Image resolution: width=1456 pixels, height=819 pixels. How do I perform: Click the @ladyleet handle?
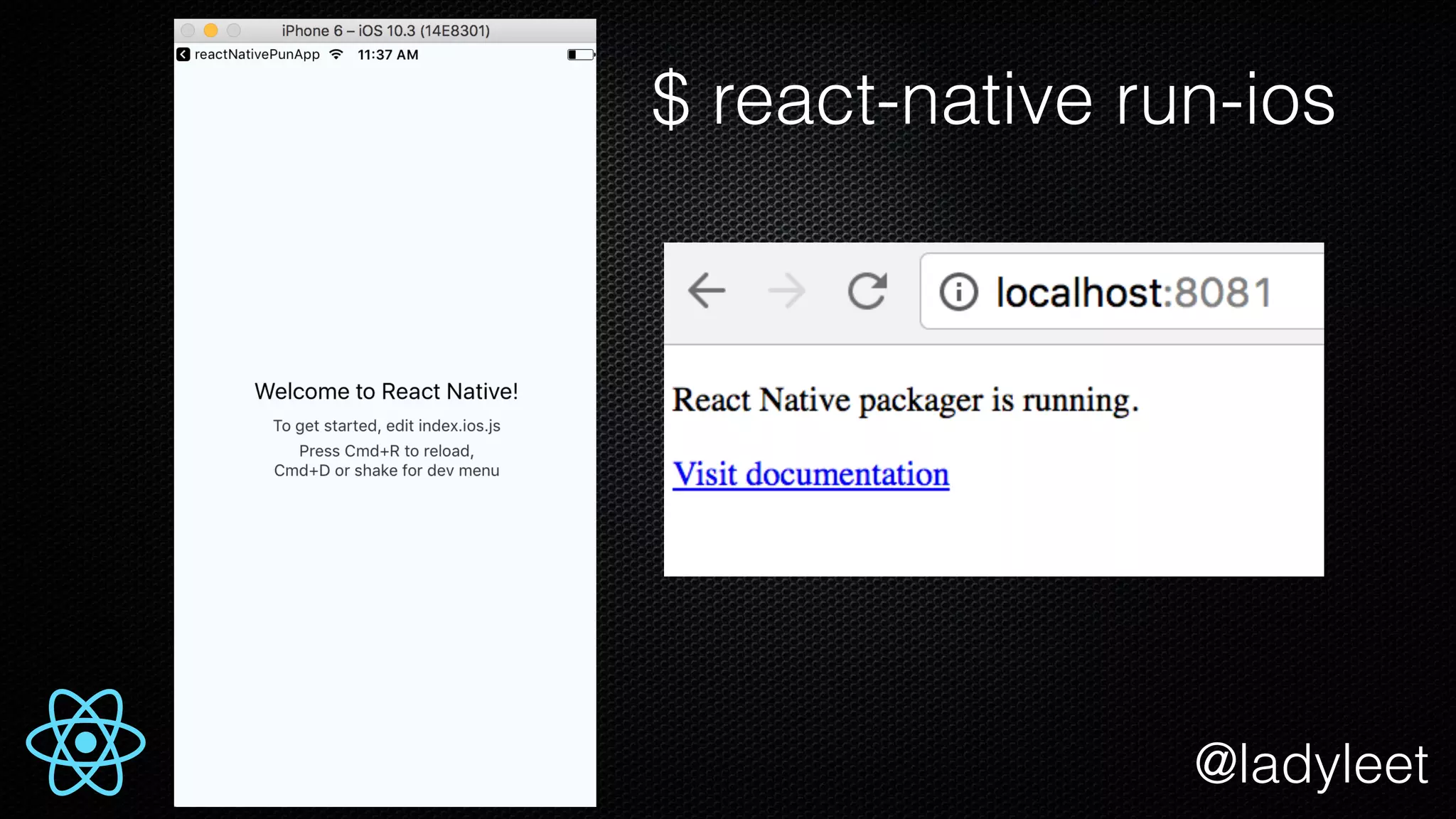1312,766
